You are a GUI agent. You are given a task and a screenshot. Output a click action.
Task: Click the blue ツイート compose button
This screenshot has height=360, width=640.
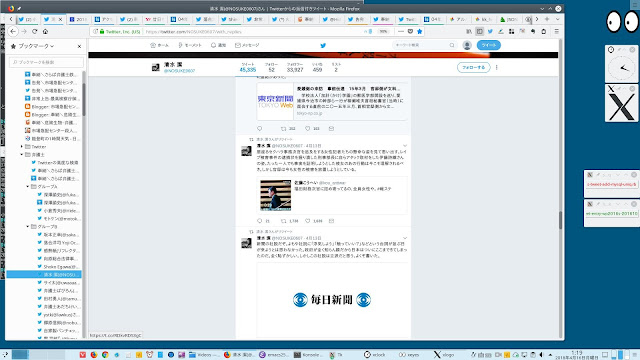point(489,45)
